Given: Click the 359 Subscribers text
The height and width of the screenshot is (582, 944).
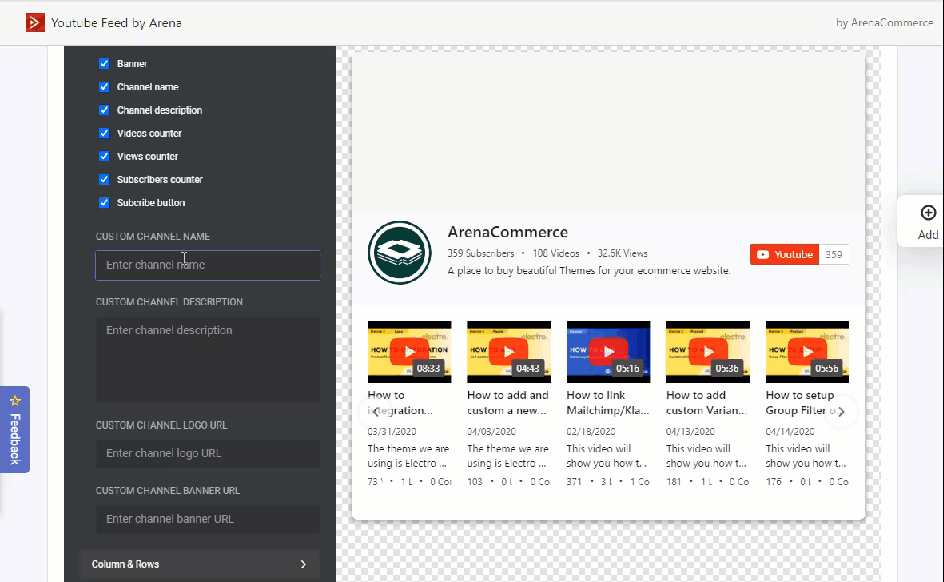Looking at the screenshot, I should click(481, 254).
